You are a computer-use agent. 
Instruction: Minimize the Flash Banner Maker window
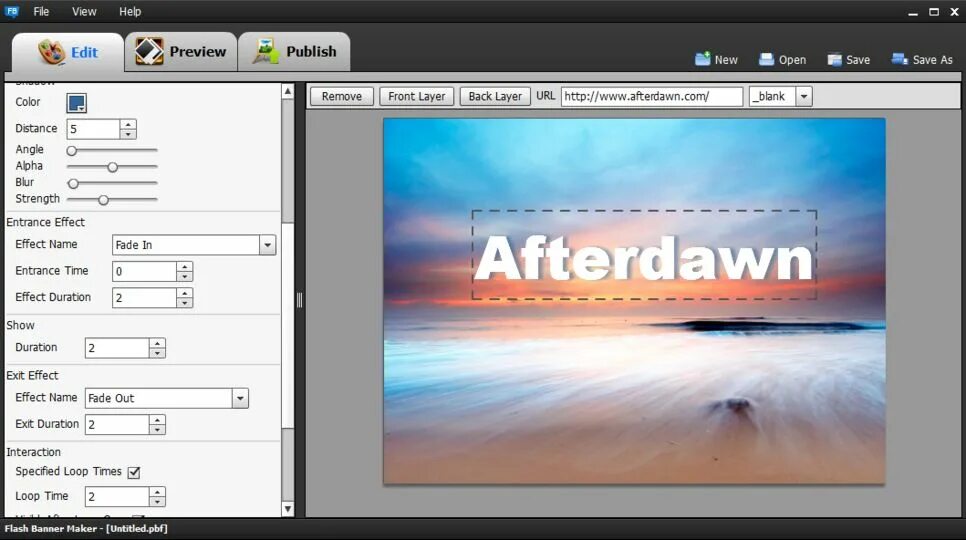click(x=913, y=12)
